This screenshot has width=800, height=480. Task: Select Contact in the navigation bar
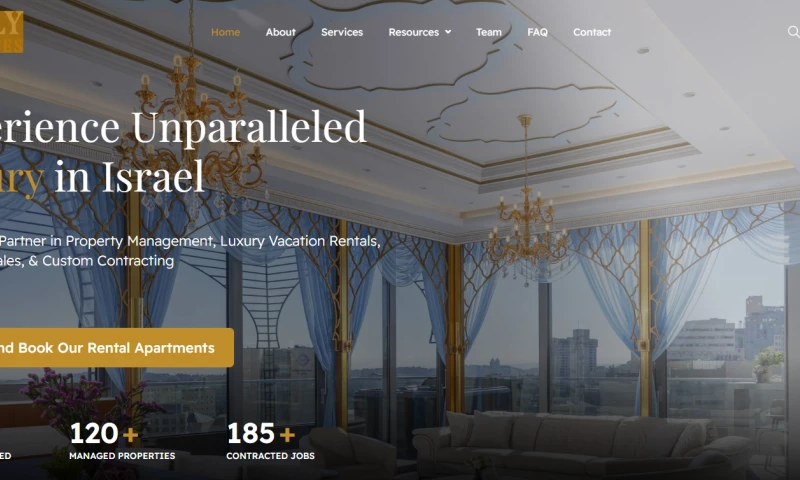[592, 32]
